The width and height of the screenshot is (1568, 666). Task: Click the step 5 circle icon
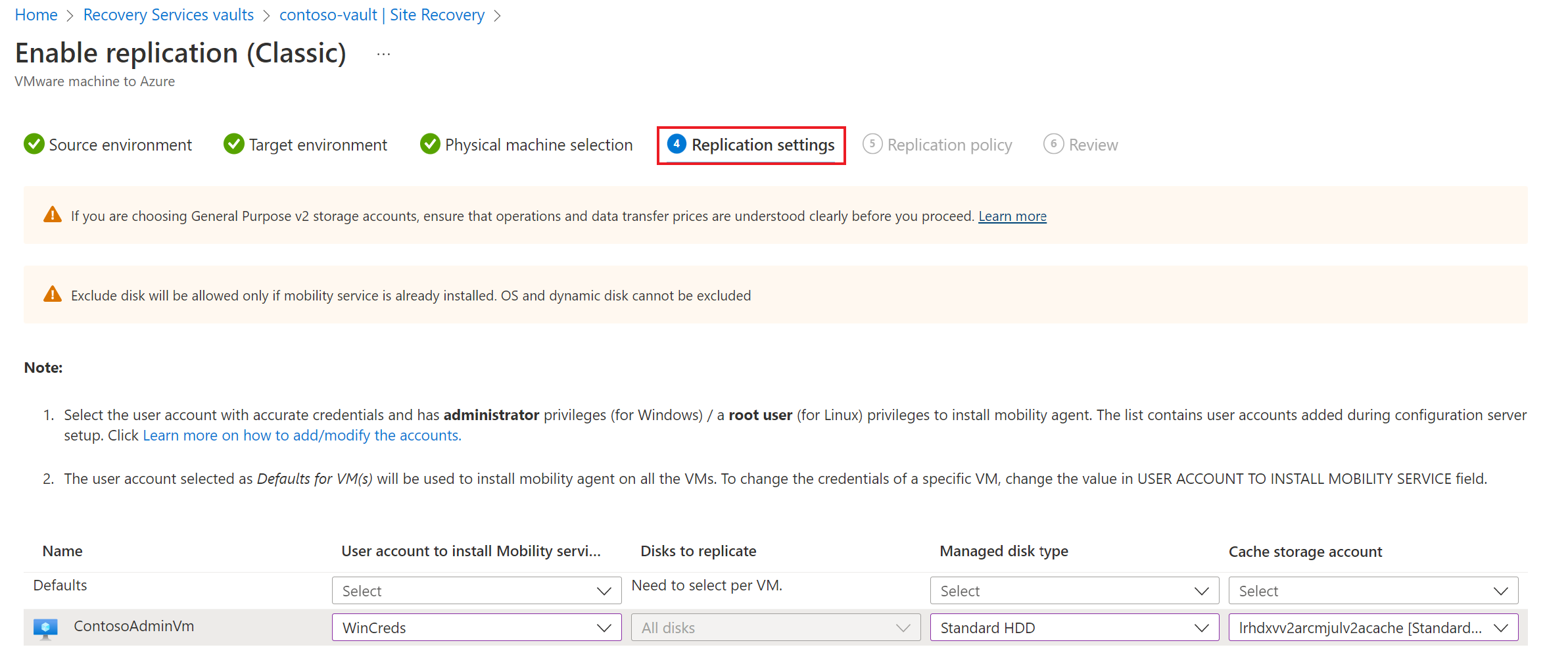click(x=872, y=144)
